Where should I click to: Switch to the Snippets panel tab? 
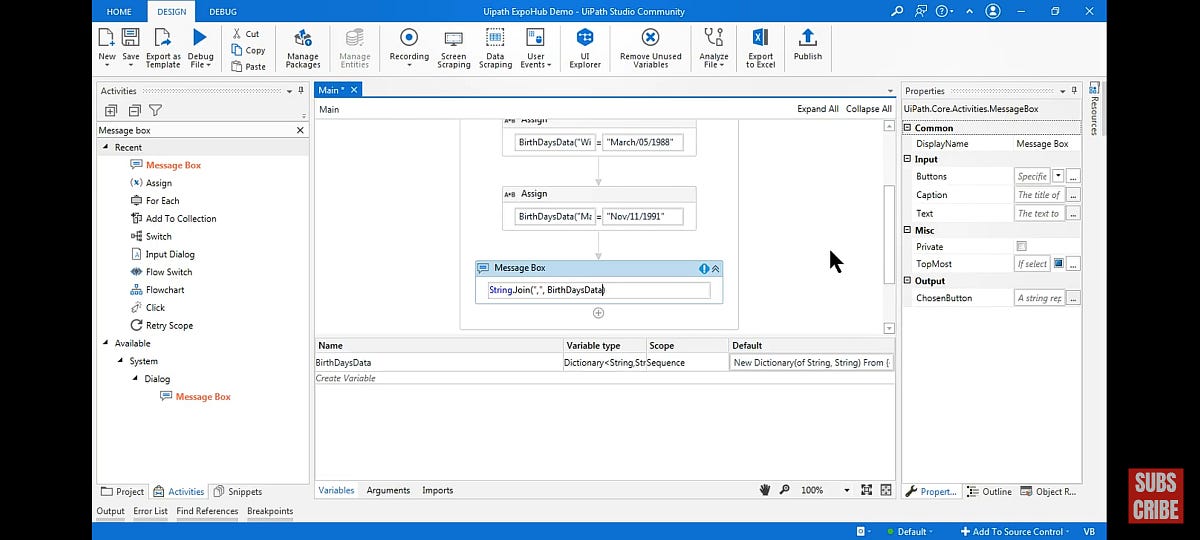point(238,491)
